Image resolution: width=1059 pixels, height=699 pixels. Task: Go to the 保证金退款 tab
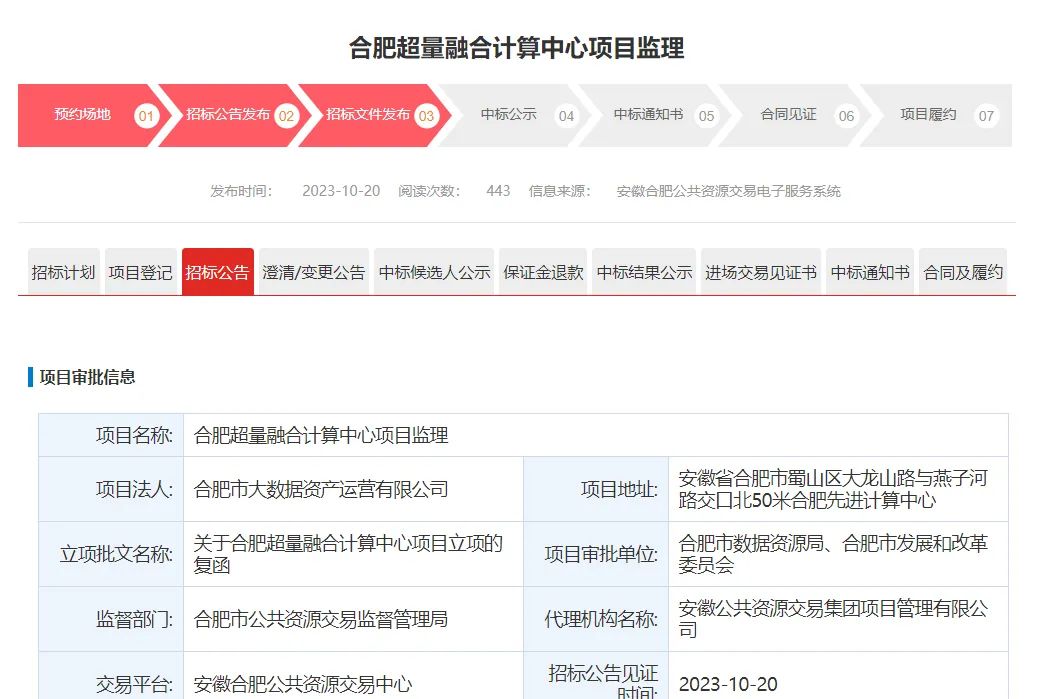(543, 272)
